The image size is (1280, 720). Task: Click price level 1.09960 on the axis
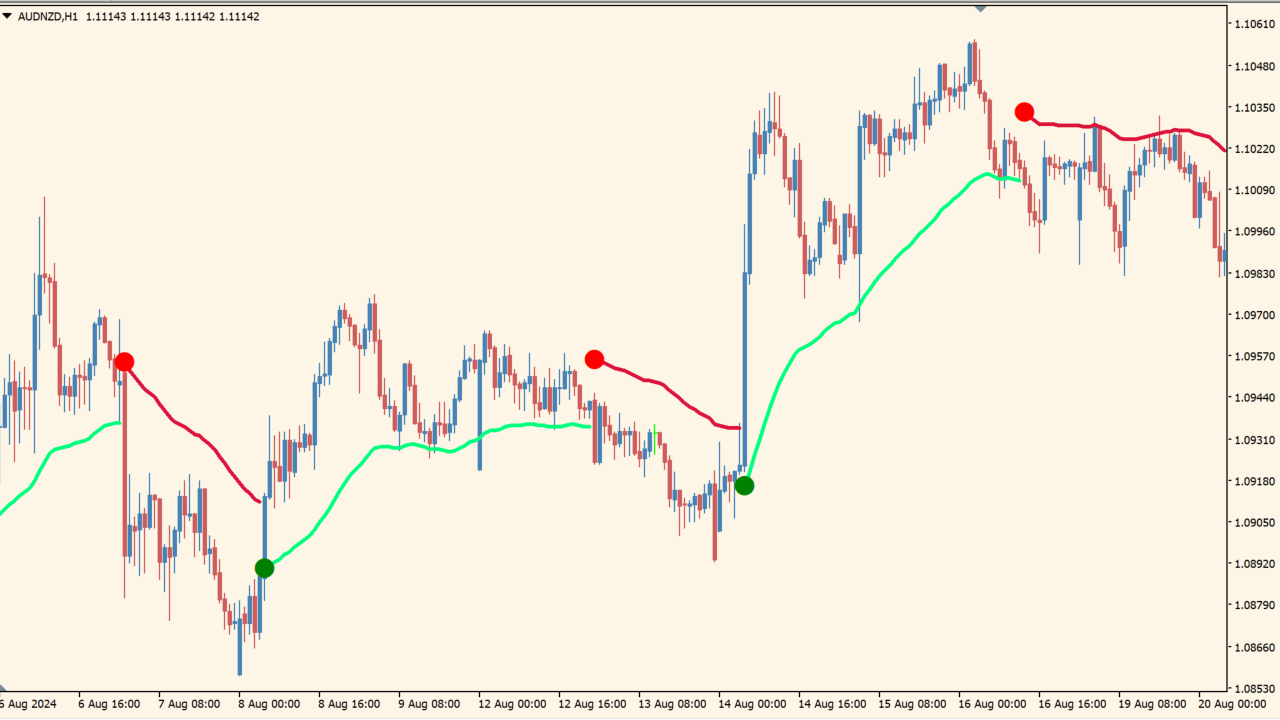pos(1255,232)
